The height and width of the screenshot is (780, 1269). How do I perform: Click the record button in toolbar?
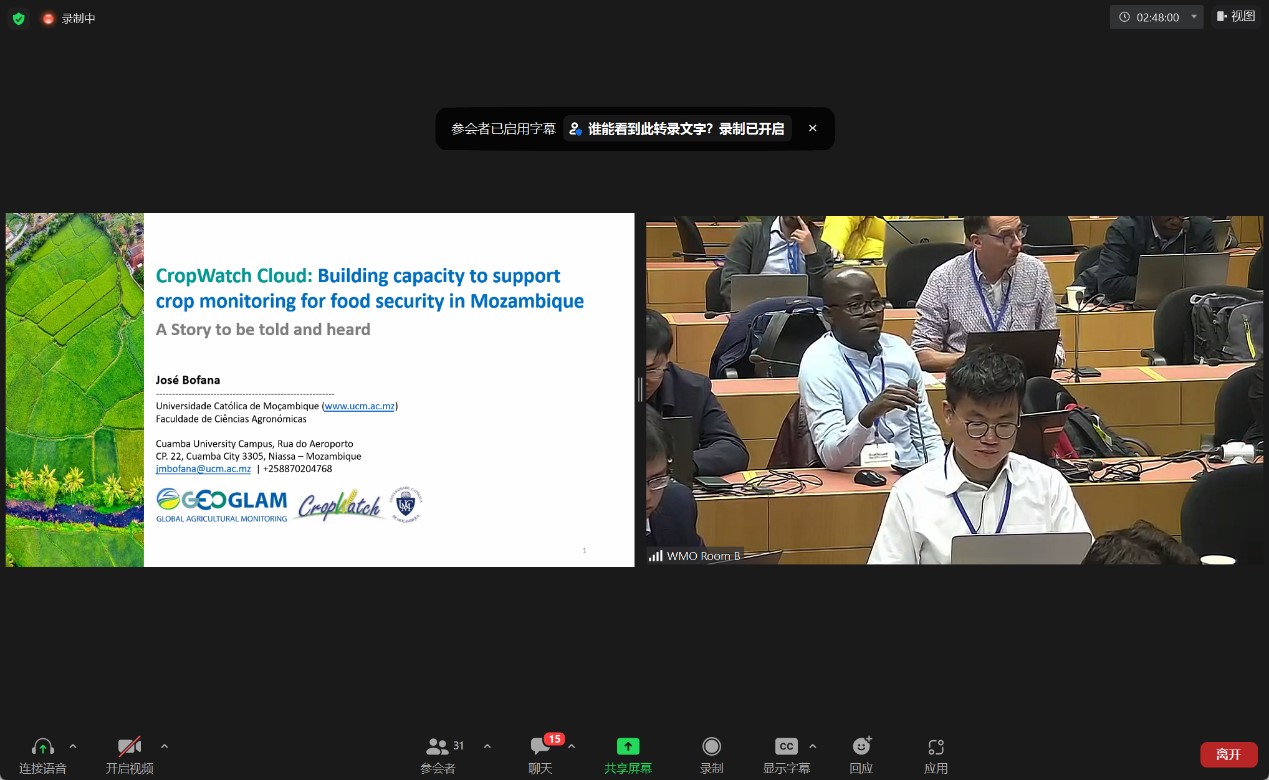(x=711, y=754)
